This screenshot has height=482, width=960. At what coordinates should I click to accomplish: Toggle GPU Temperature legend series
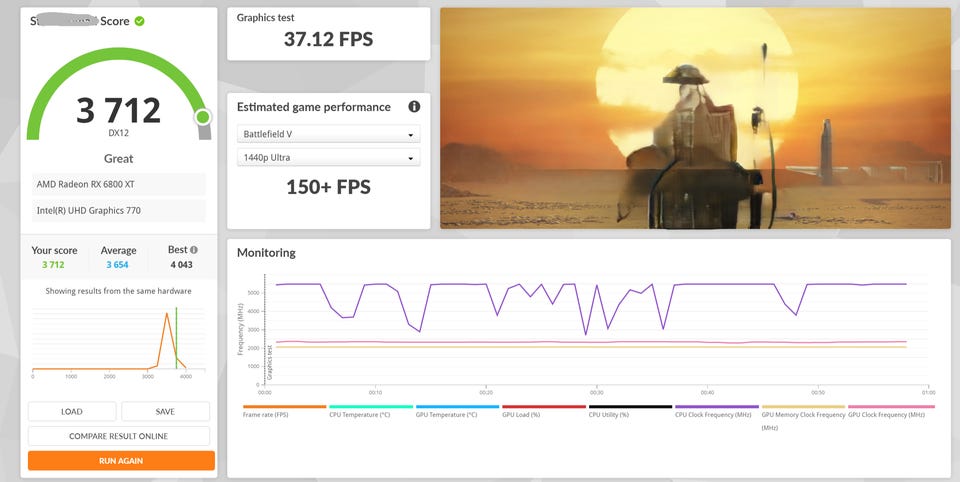tap(456, 414)
